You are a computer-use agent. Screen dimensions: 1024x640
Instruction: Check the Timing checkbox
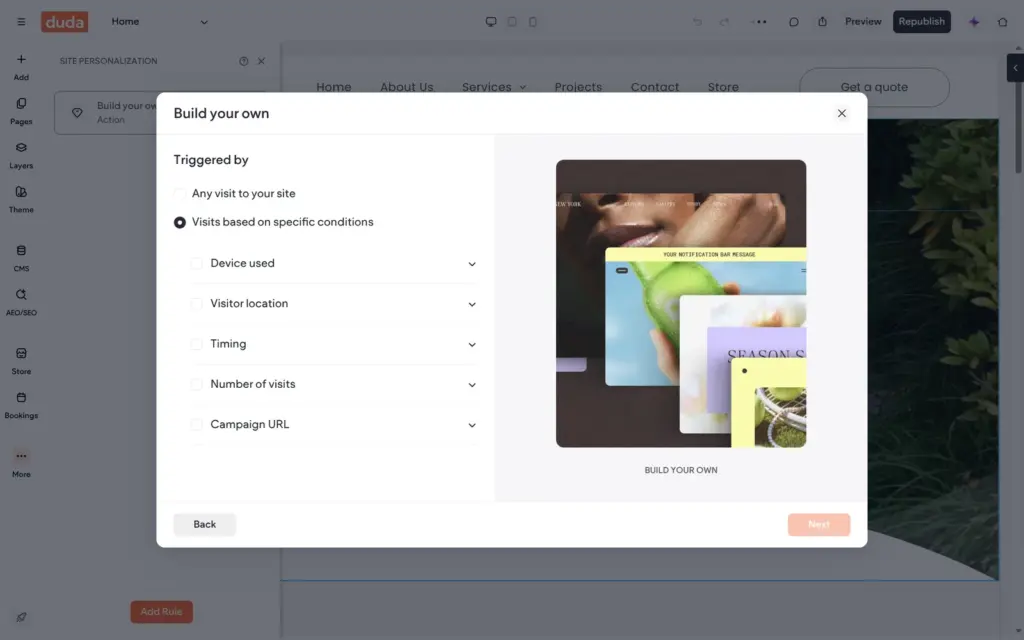tap(196, 344)
